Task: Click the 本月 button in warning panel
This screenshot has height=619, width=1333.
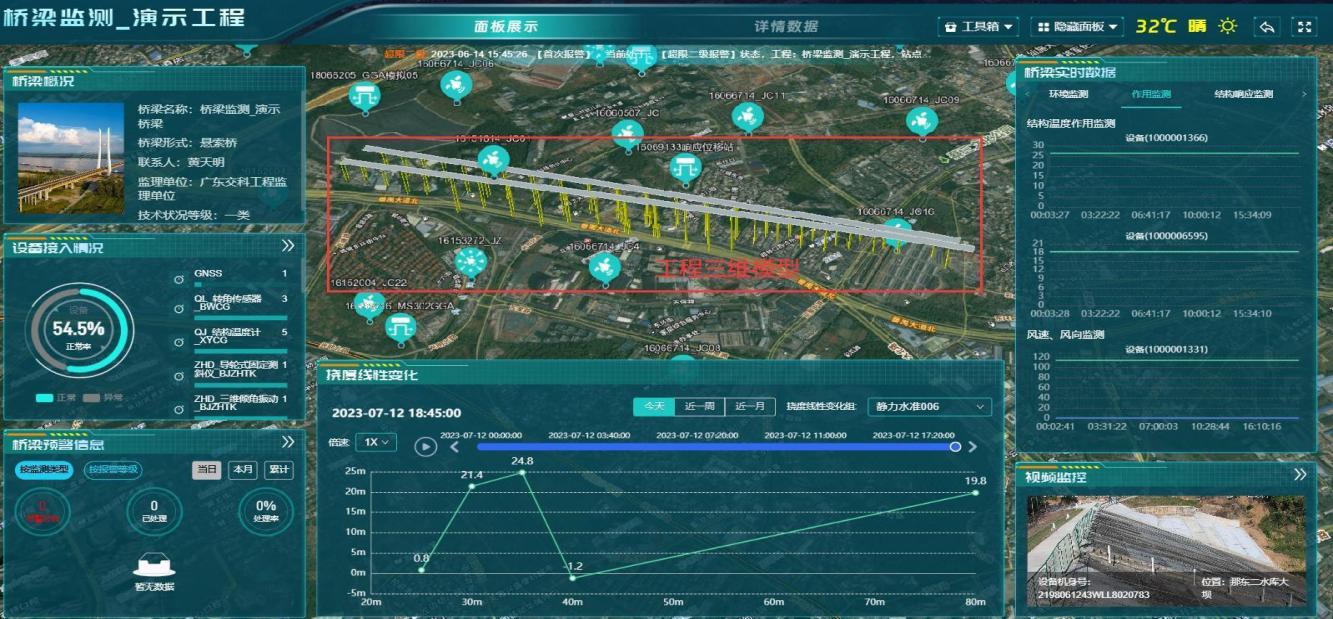Action: [x=242, y=470]
